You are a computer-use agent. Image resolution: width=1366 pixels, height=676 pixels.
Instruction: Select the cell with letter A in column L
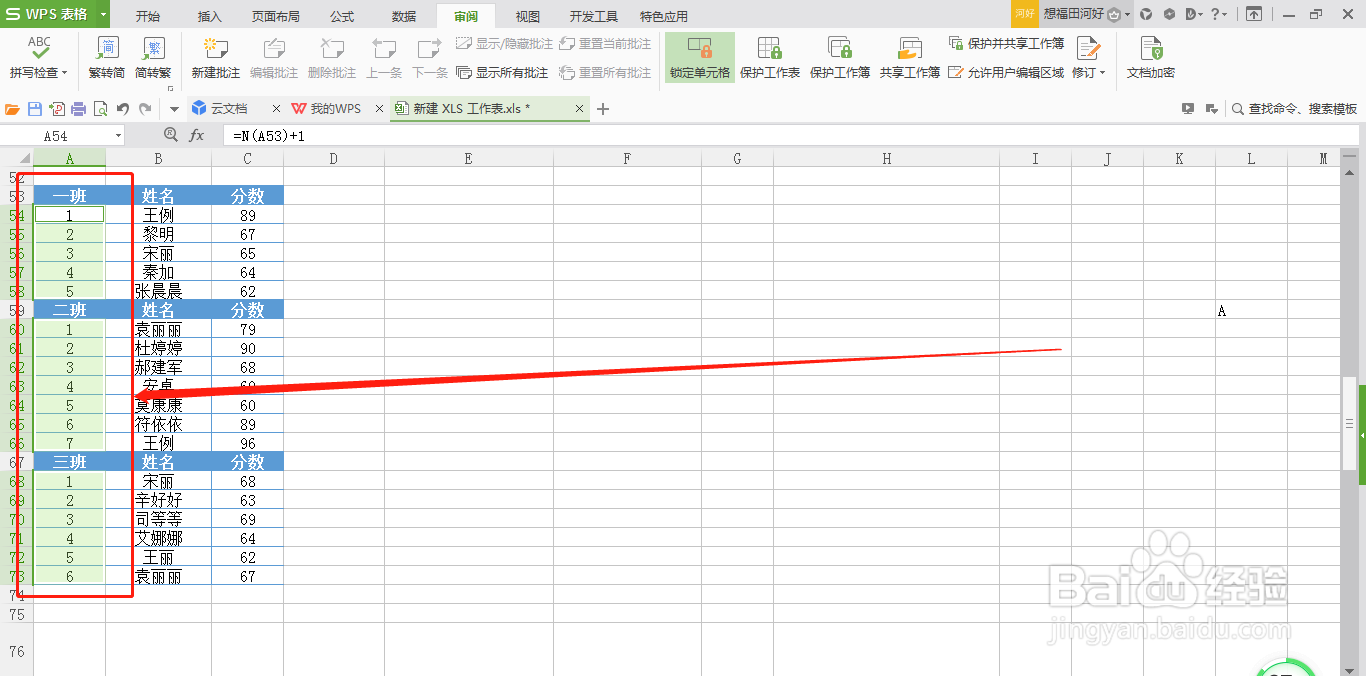point(1252,311)
